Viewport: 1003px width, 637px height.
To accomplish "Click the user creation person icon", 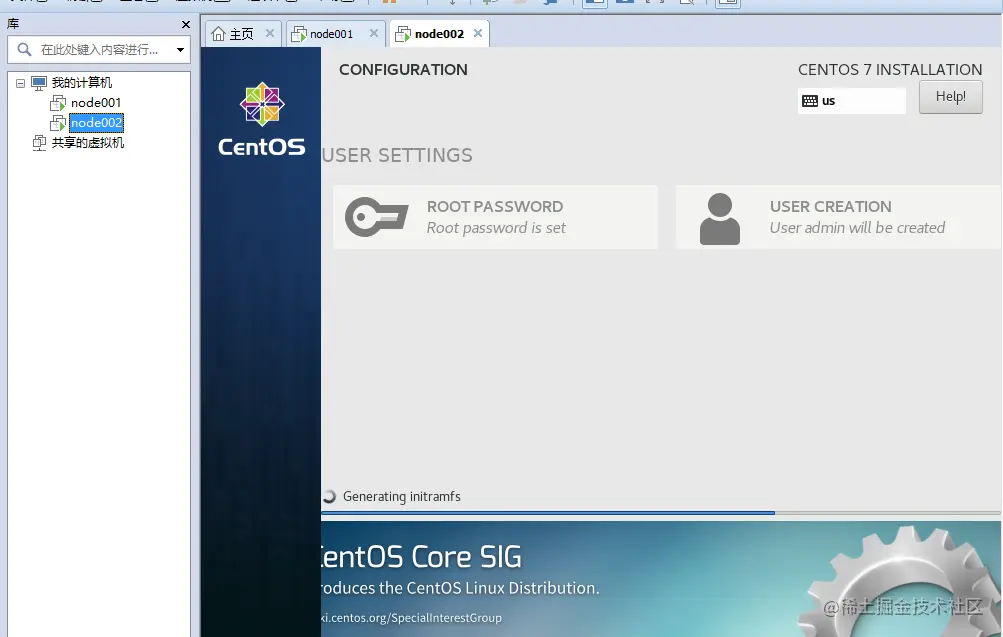I will pyautogui.click(x=720, y=219).
